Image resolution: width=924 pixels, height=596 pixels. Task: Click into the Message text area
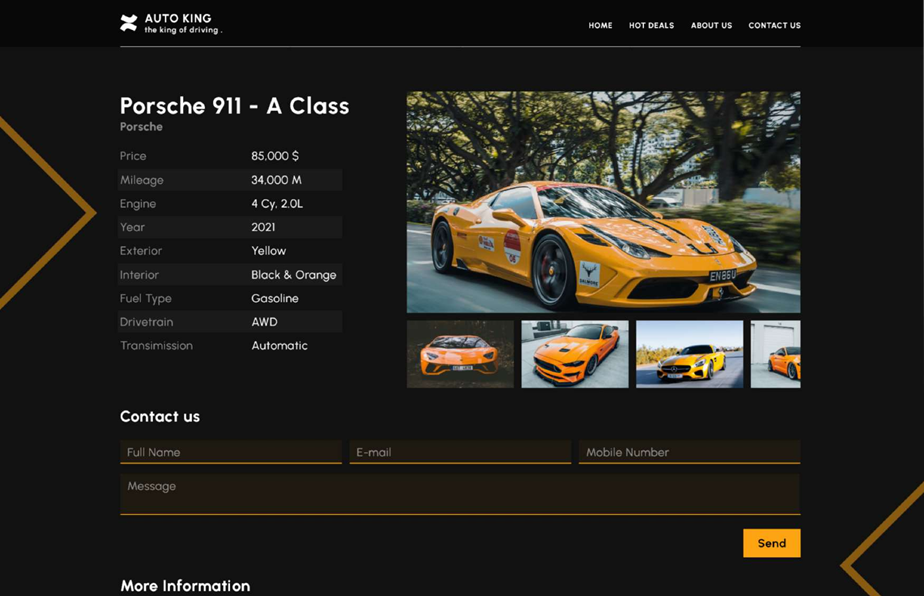pyautogui.click(x=460, y=495)
